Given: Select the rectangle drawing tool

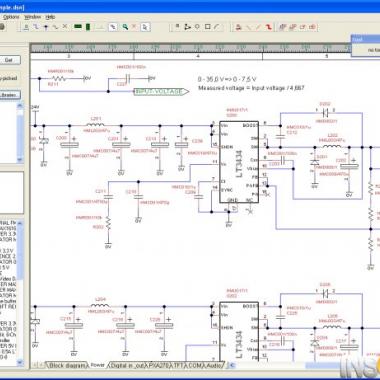Looking at the screenshot, I should (x=207, y=27).
